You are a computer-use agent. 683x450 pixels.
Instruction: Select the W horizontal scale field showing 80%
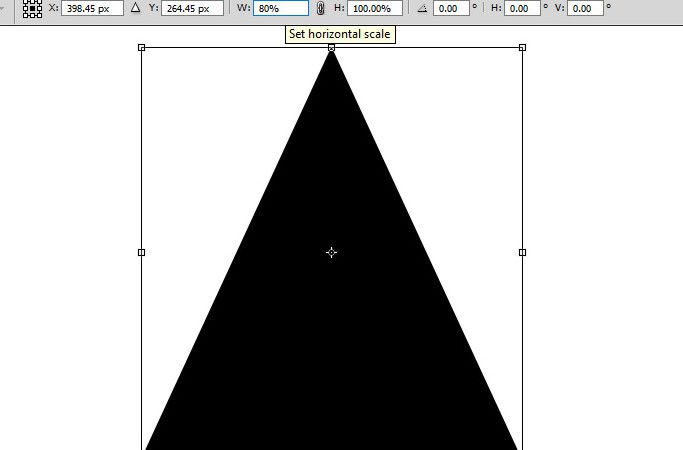pos(280,8)
